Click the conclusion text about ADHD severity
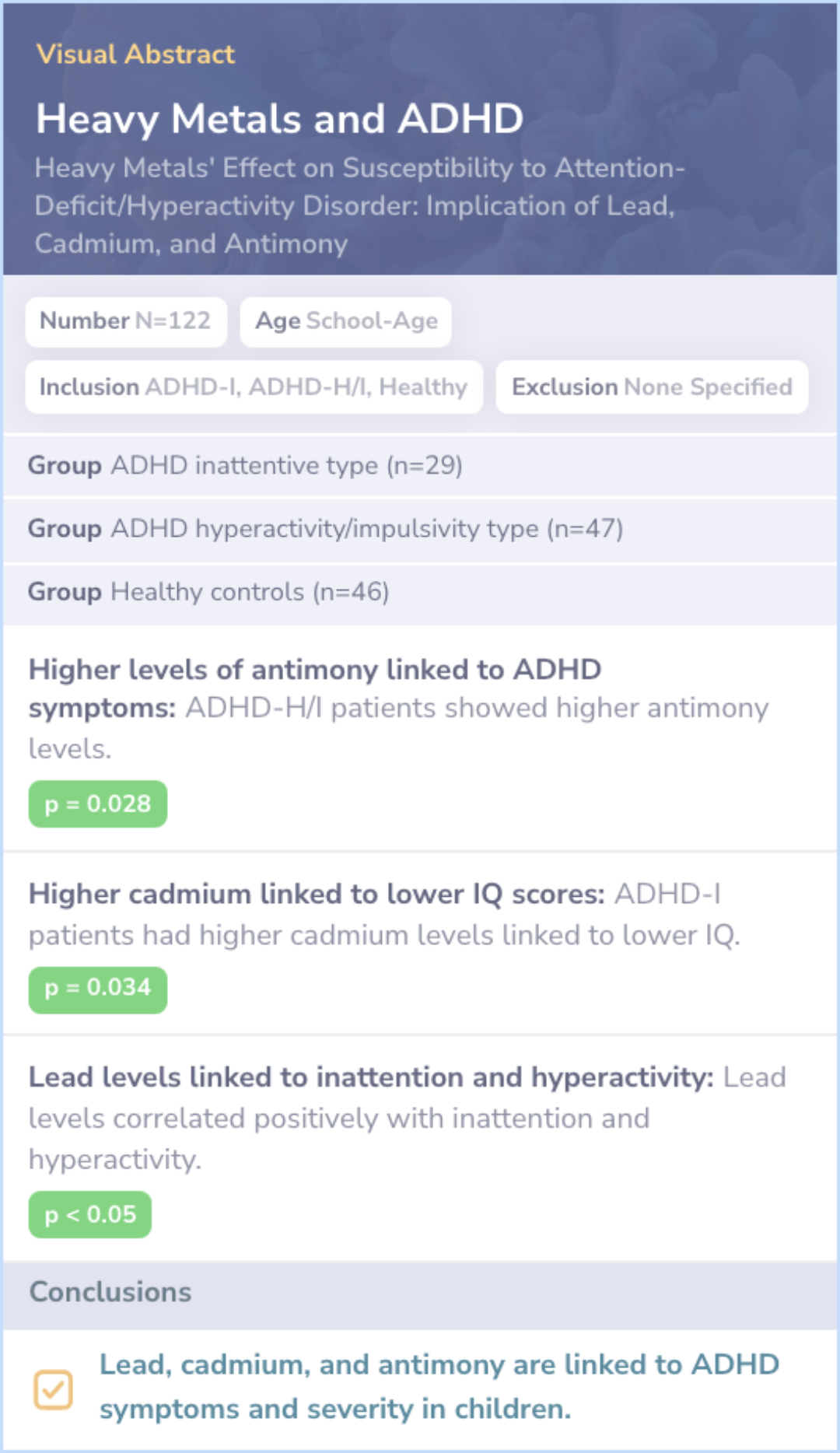 [439, 1387]
